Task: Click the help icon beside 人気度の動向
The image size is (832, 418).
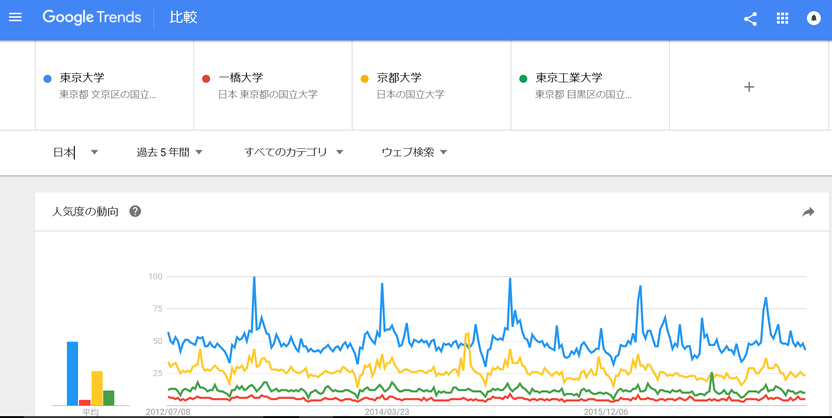Action: (x=135, y=212)
